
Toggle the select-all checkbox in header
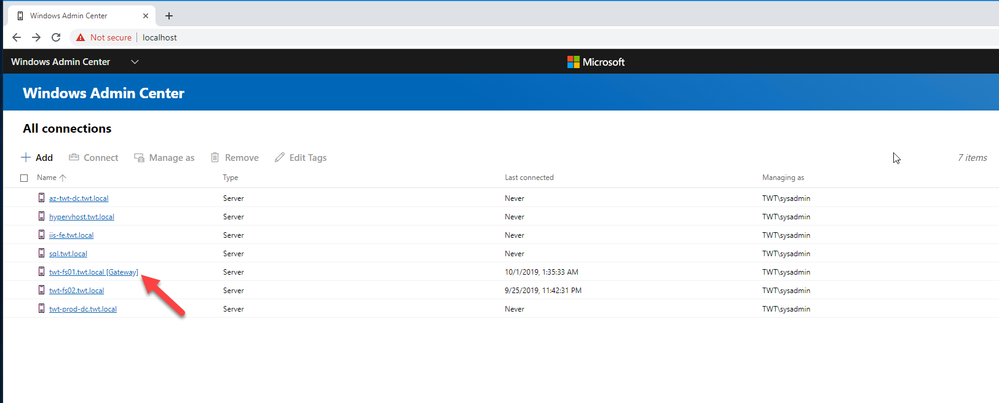pos(24,178)
